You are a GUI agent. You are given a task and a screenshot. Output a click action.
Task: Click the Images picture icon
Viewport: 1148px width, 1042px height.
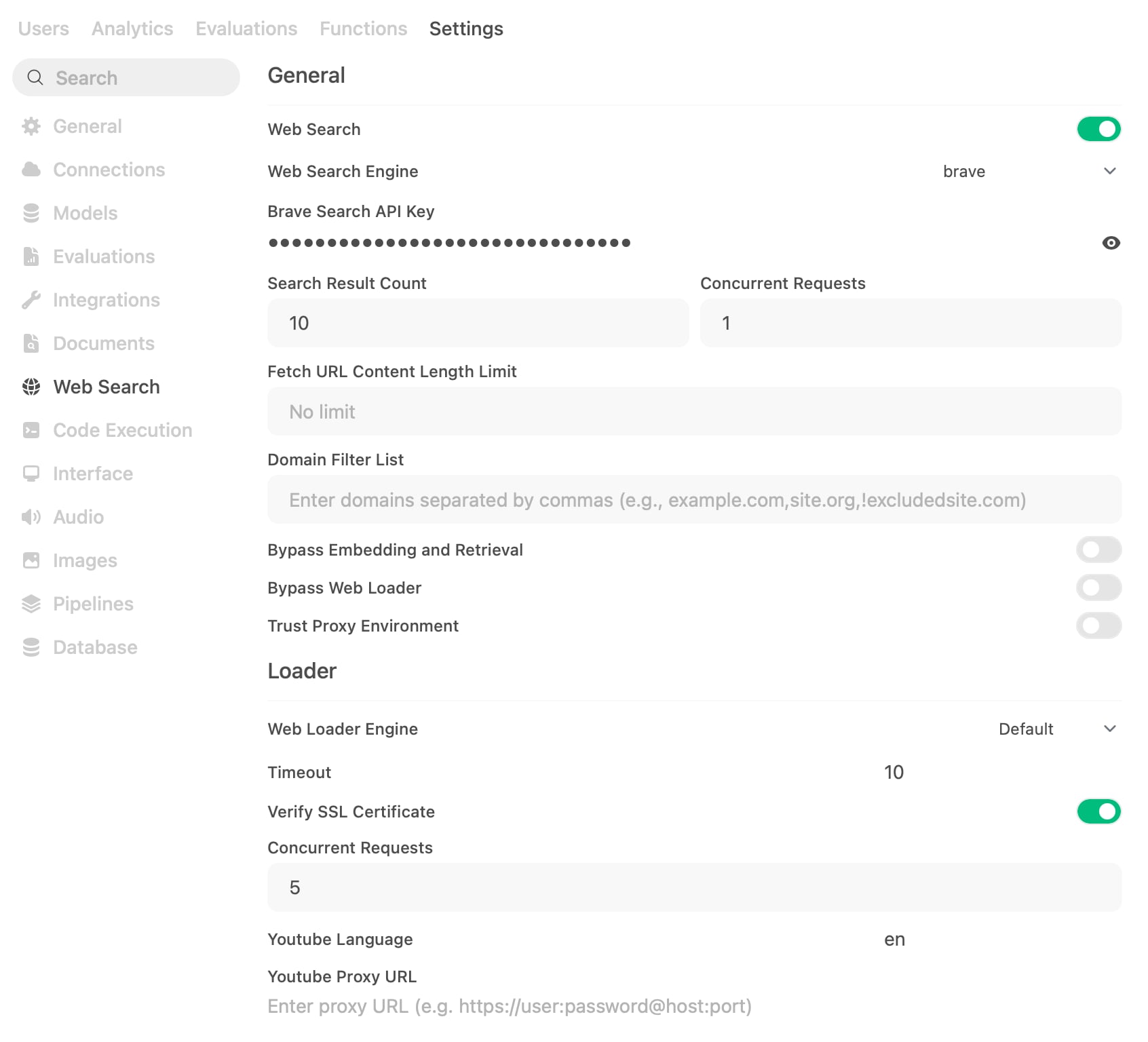click(x=31, y=560)
